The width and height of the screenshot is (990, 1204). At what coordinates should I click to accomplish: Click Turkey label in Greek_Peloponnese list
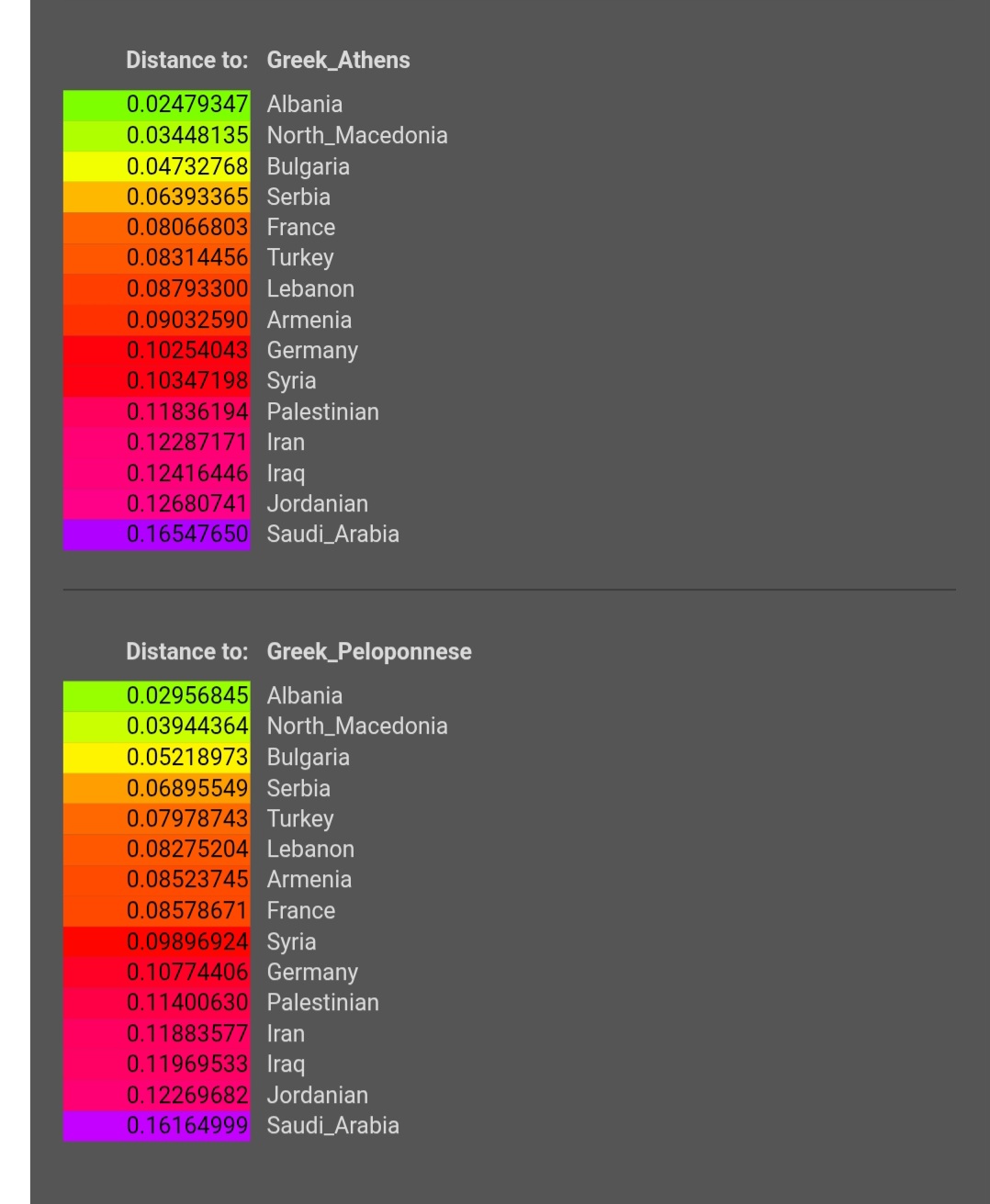300,819
